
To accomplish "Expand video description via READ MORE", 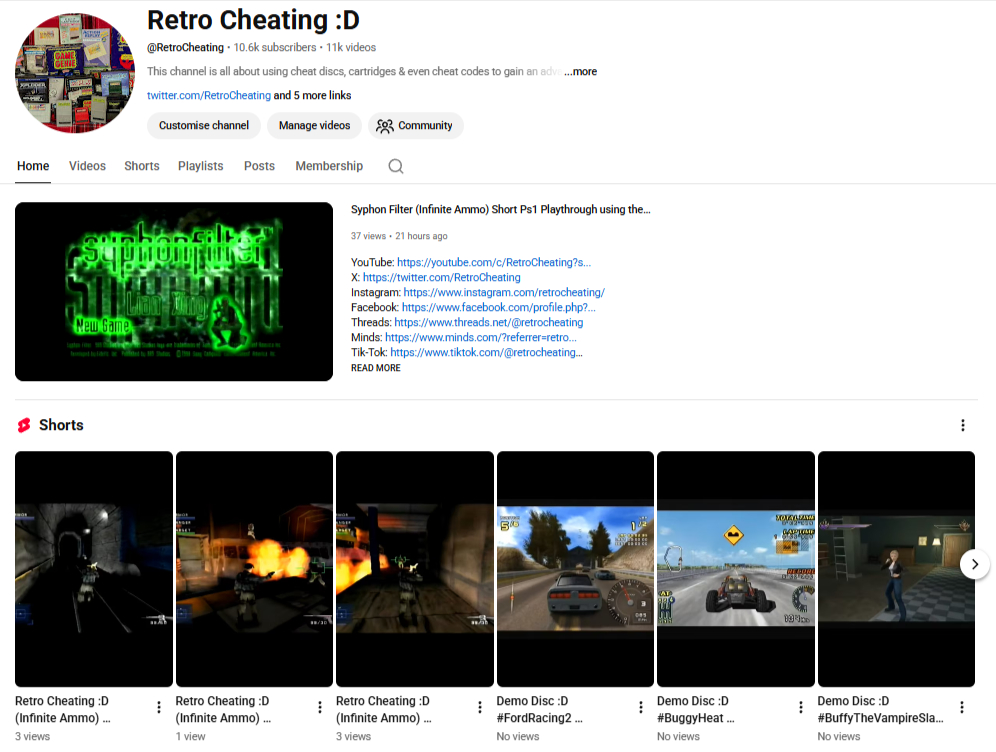I will tap(375, 368).
